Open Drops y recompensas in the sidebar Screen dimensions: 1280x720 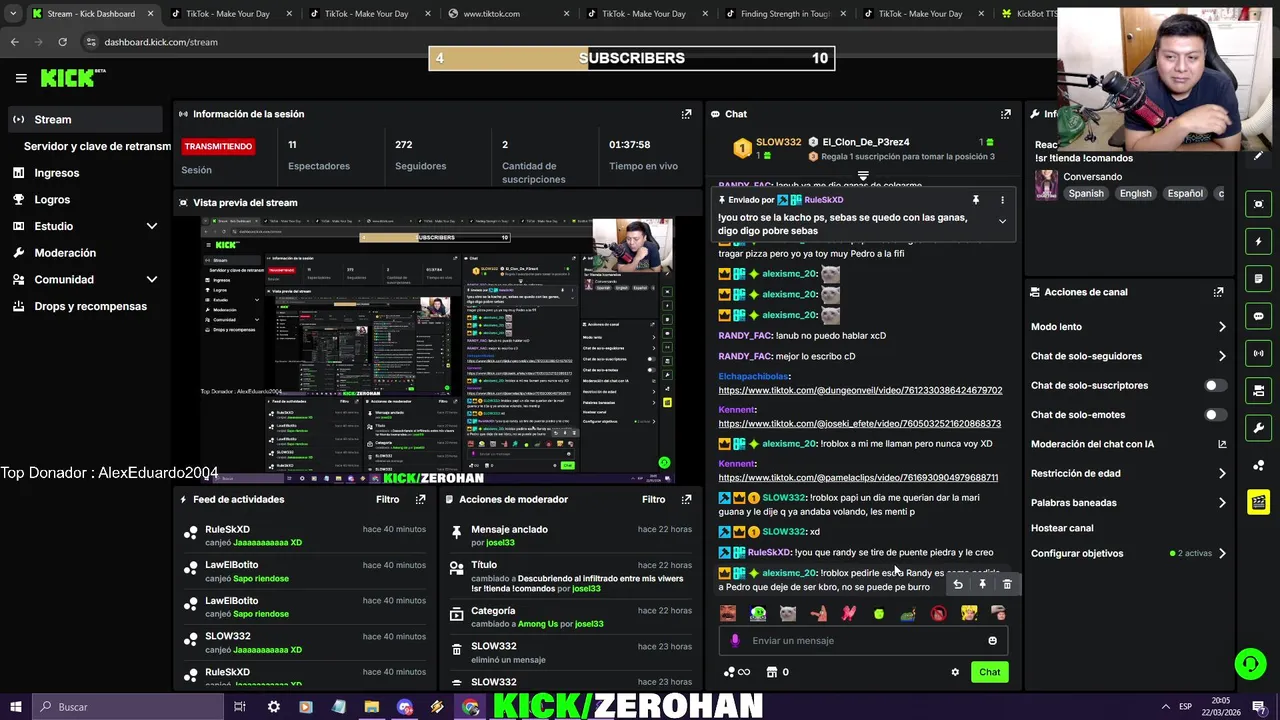90,306
